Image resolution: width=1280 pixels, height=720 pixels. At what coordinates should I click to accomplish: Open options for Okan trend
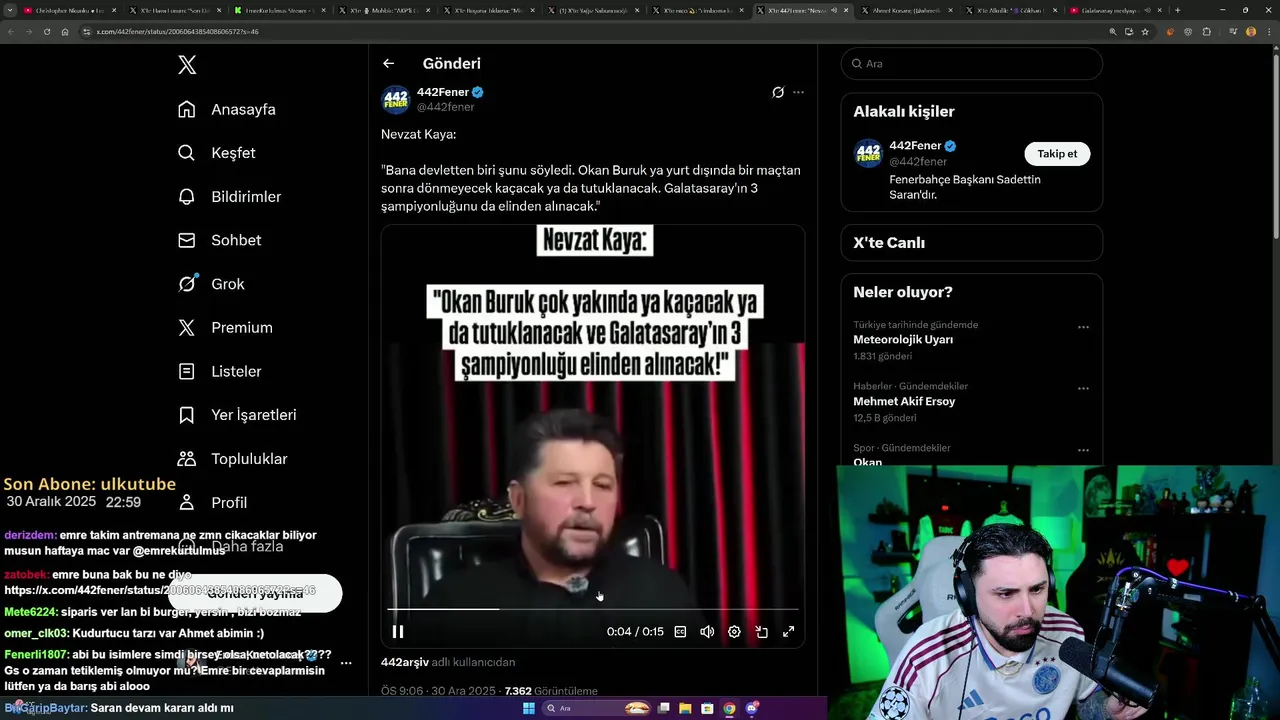[x=1083, y=449]
